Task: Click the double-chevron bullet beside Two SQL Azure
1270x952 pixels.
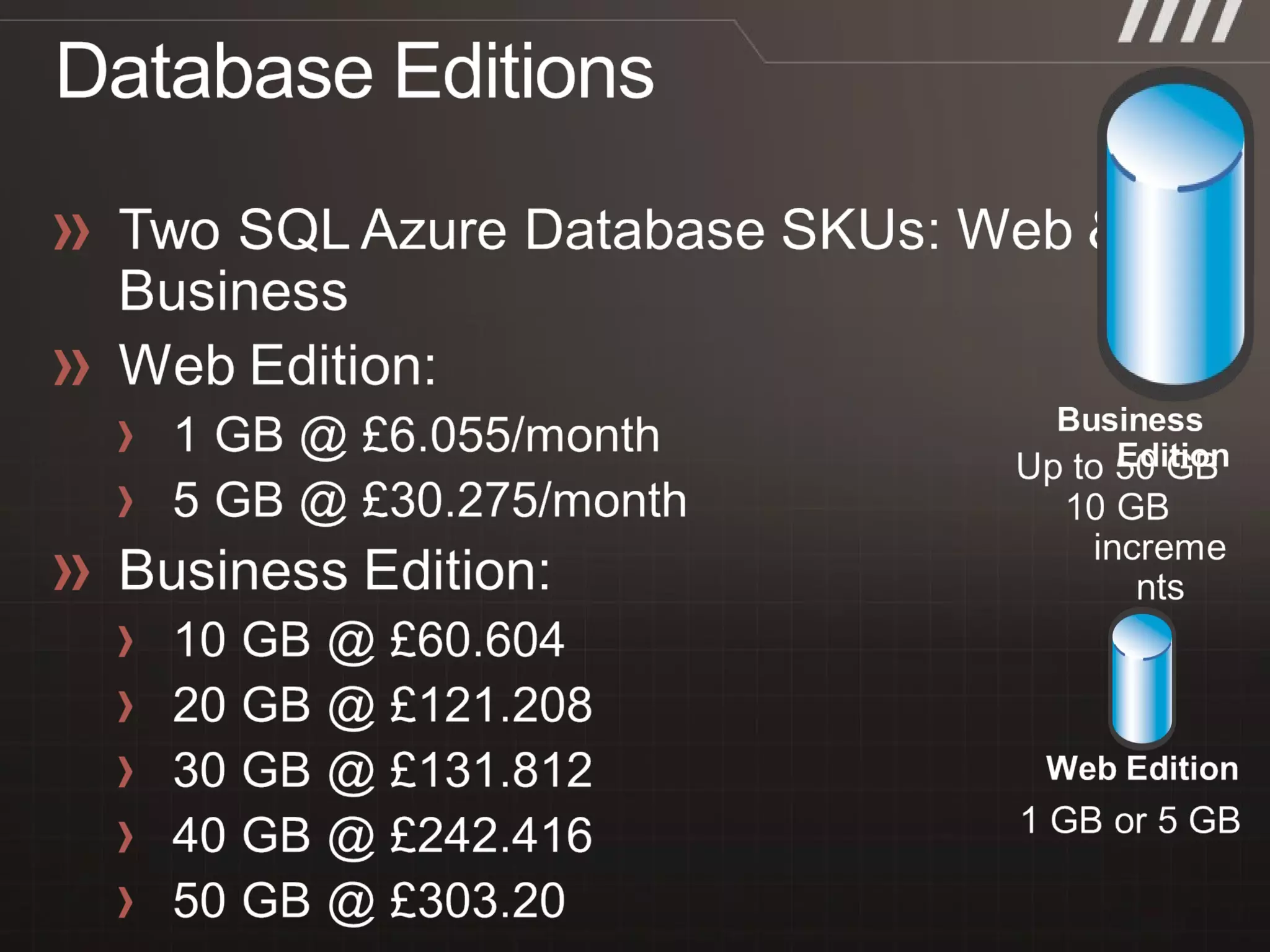Action: coord(72,232)
